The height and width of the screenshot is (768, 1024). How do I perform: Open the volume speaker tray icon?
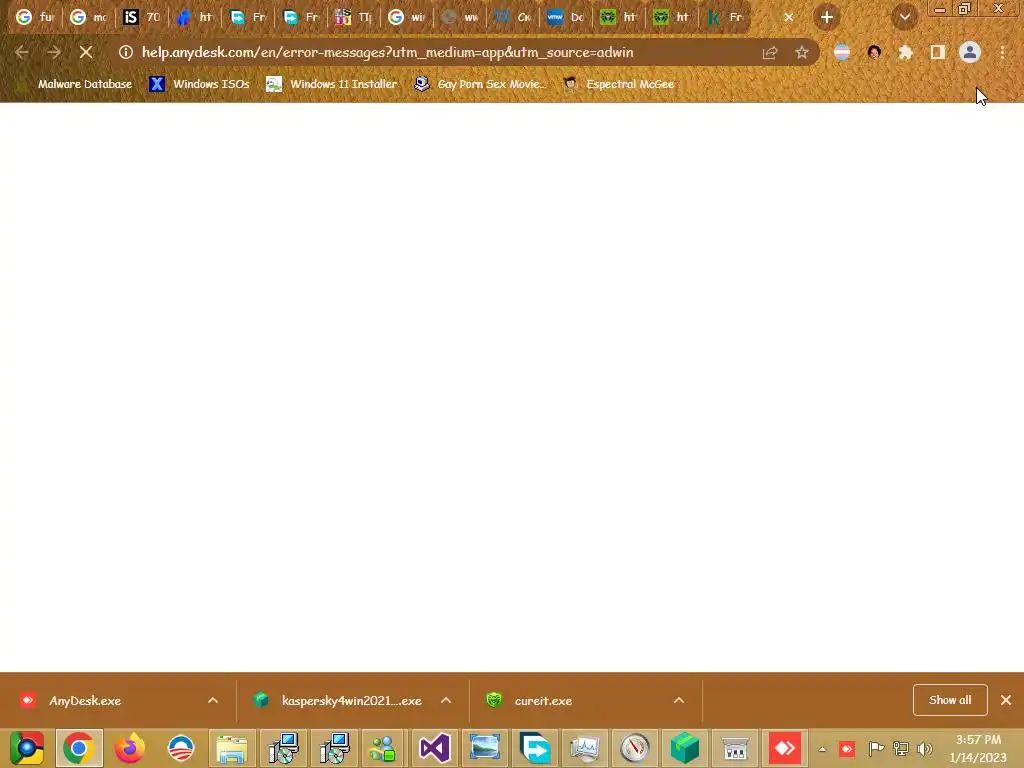(x=925, y=748)
